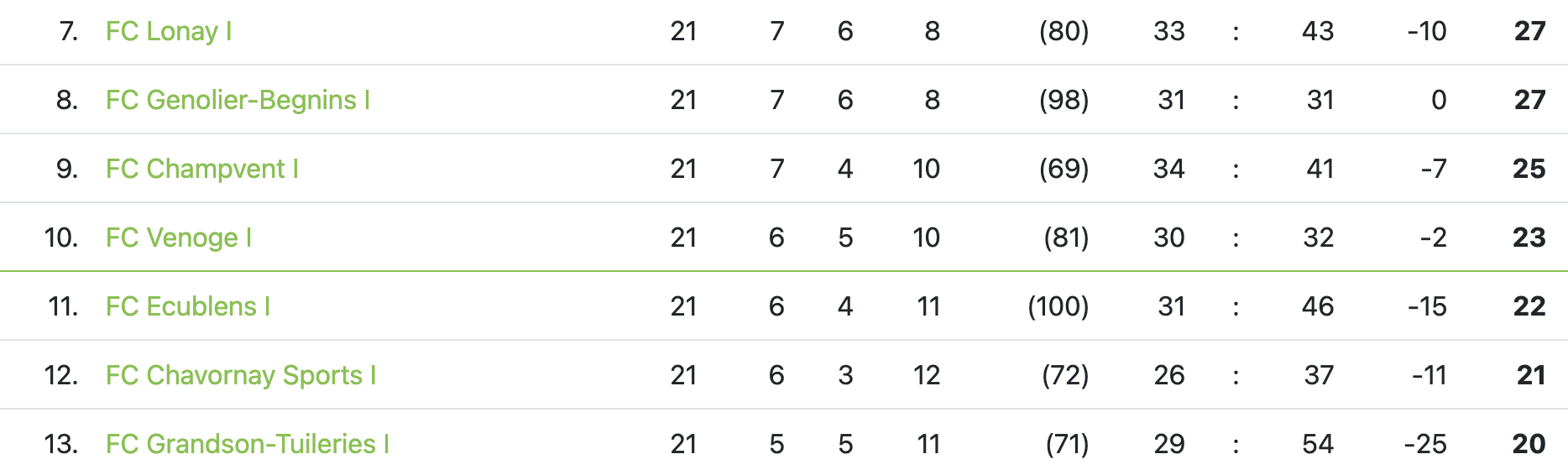Viewport: 1568px width, 475px height.
Task: Click the FC Genolier-Begnins I team name
Action: [238, 100]
